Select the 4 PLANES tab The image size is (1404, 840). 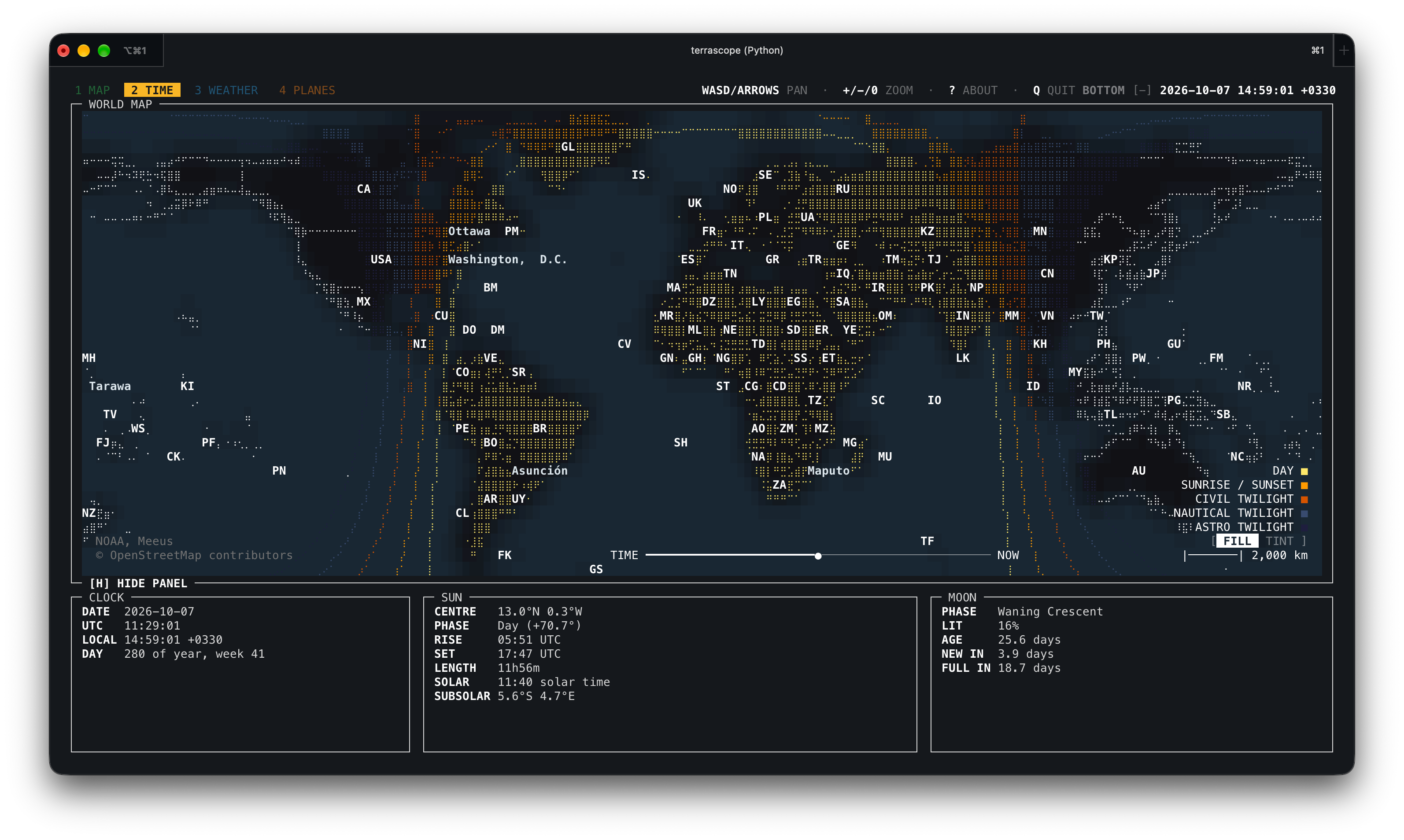[x=307, y=90]
